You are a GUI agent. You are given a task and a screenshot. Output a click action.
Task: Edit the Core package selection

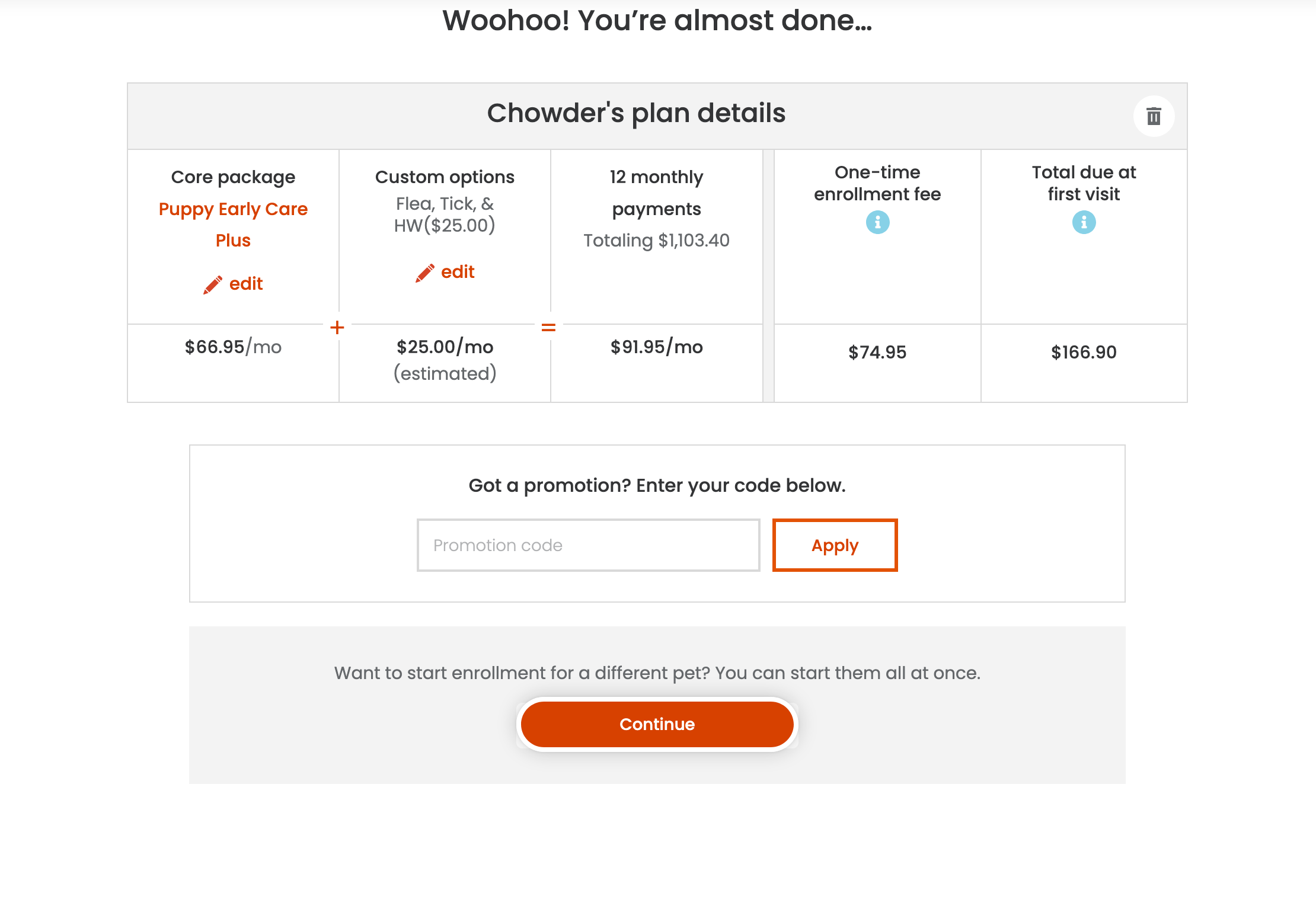tap(233, 284)
